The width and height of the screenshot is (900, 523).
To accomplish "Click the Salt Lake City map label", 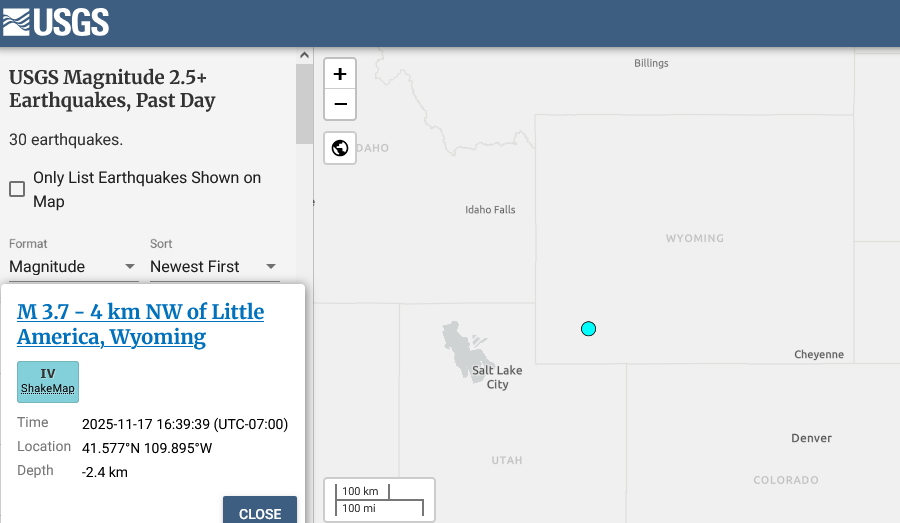I will point(496,377).
